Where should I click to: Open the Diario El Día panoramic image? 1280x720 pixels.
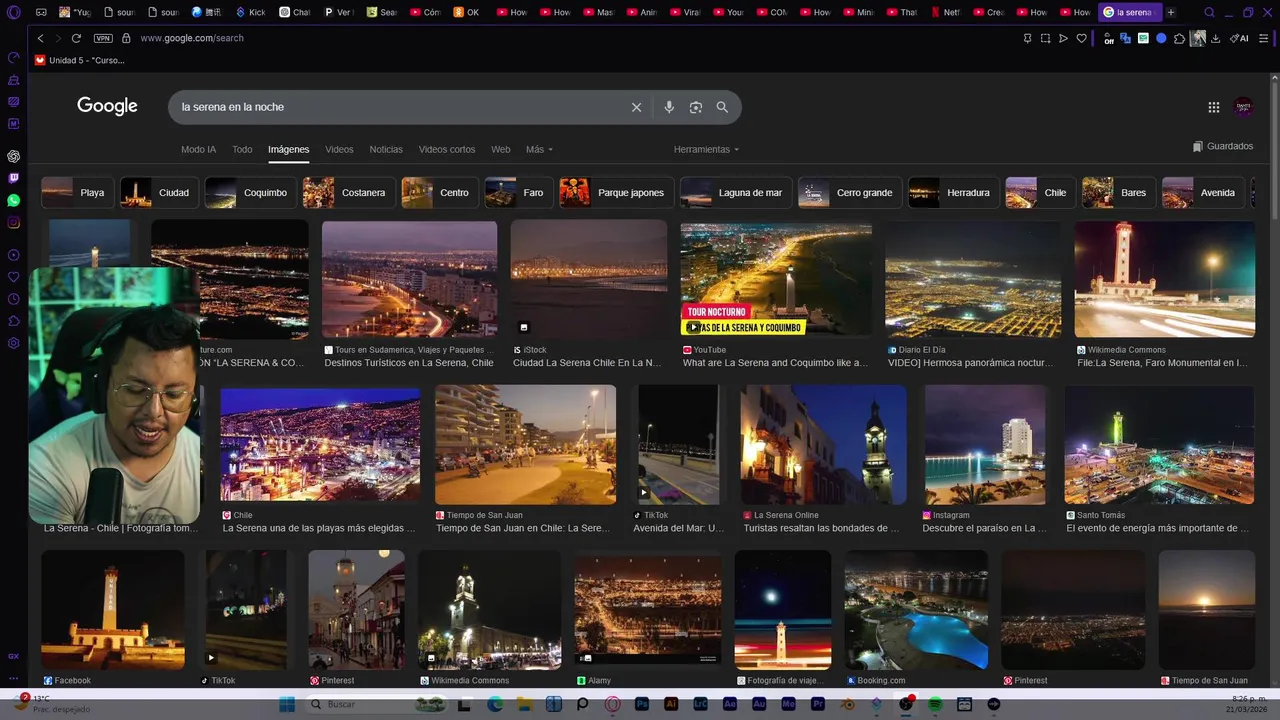click(x=973, y=279)
